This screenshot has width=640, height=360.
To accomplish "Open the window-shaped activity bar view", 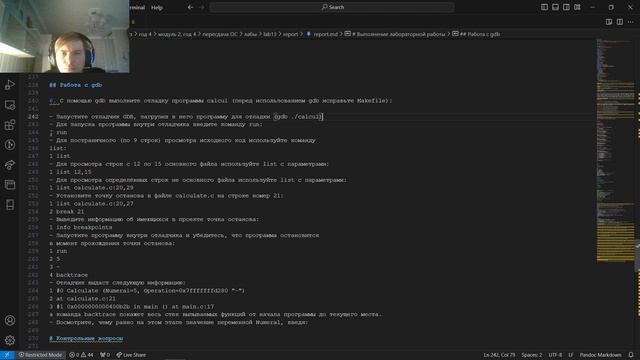I will point(10,184).
